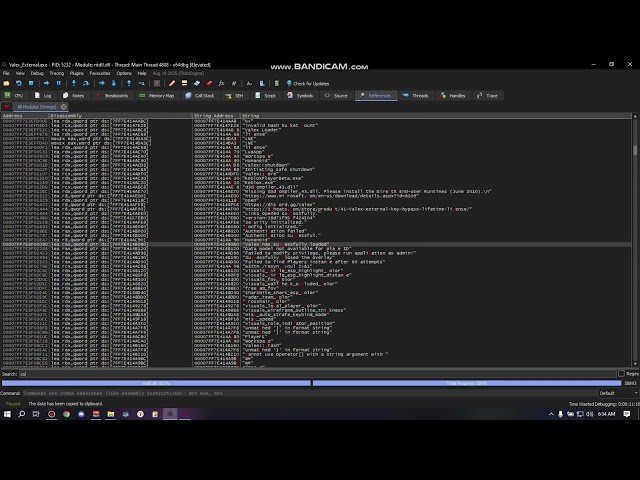Image resolution: width=640 pixels, height=480 pixels.
Task: Click the Trace Into icon
Action: point(102,83)
